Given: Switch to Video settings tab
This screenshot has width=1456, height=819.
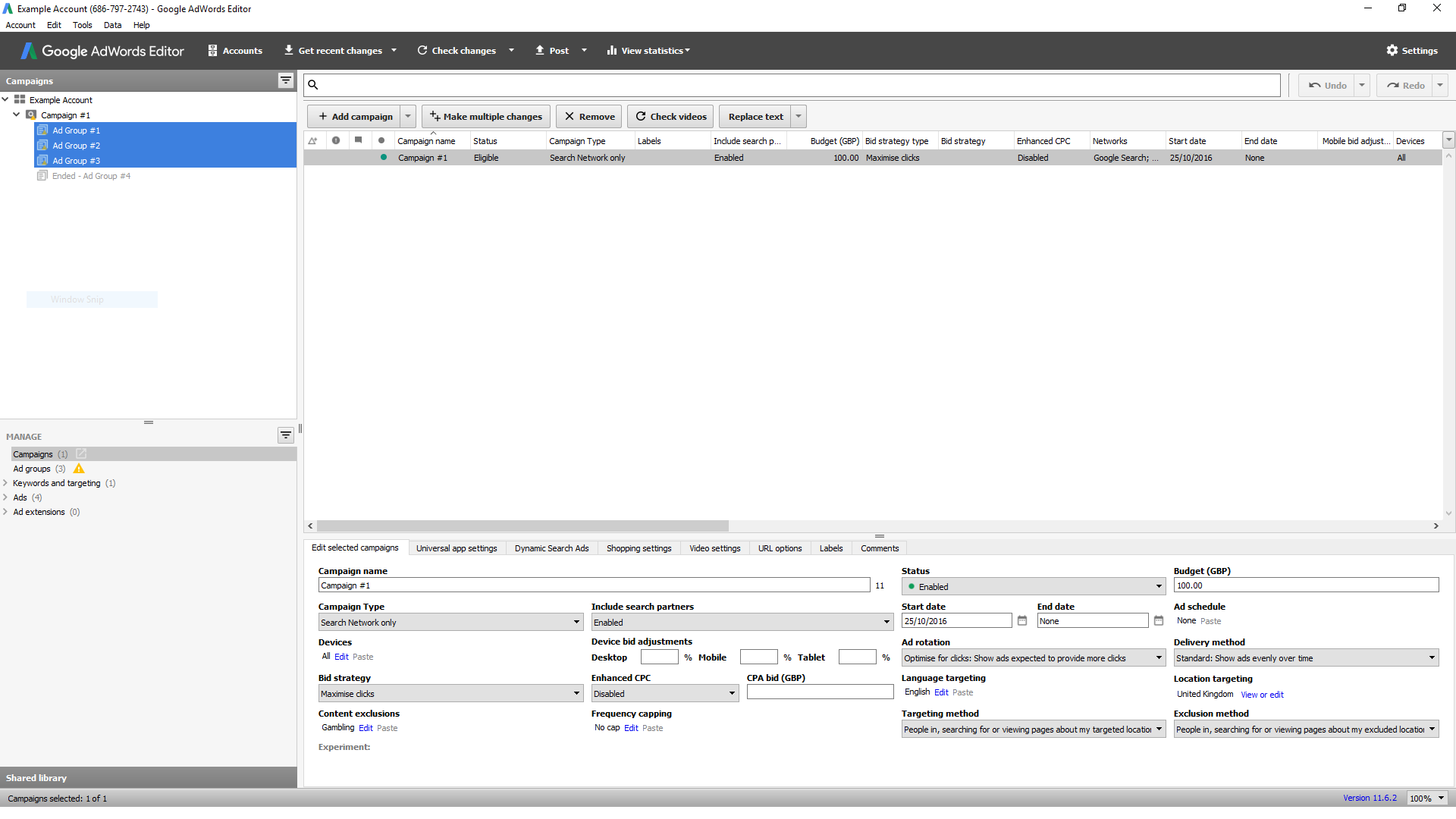Looking at the screenshot, I should click(714, 548).
